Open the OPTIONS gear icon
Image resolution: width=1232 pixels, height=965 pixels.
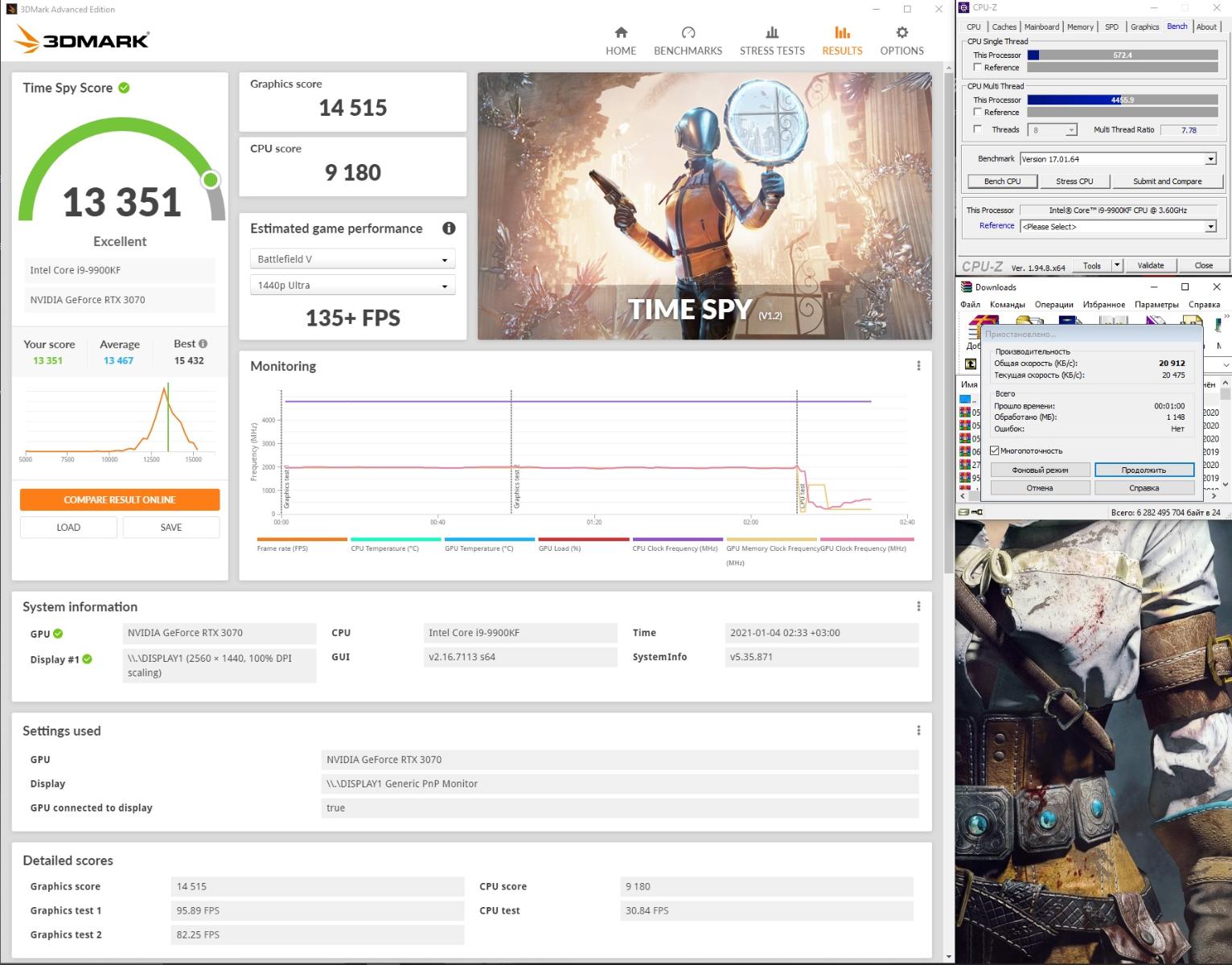[x=901, y=33]
